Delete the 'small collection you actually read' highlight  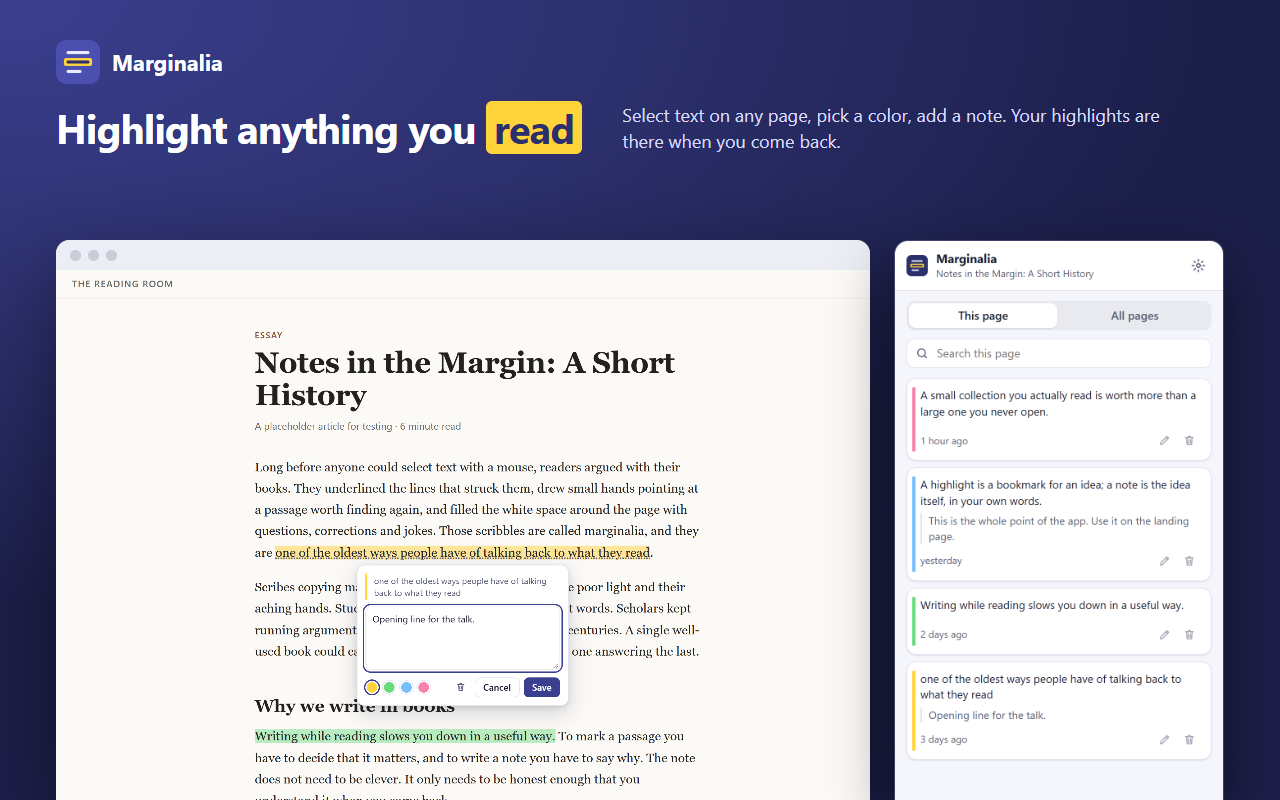click(1189, 441)
